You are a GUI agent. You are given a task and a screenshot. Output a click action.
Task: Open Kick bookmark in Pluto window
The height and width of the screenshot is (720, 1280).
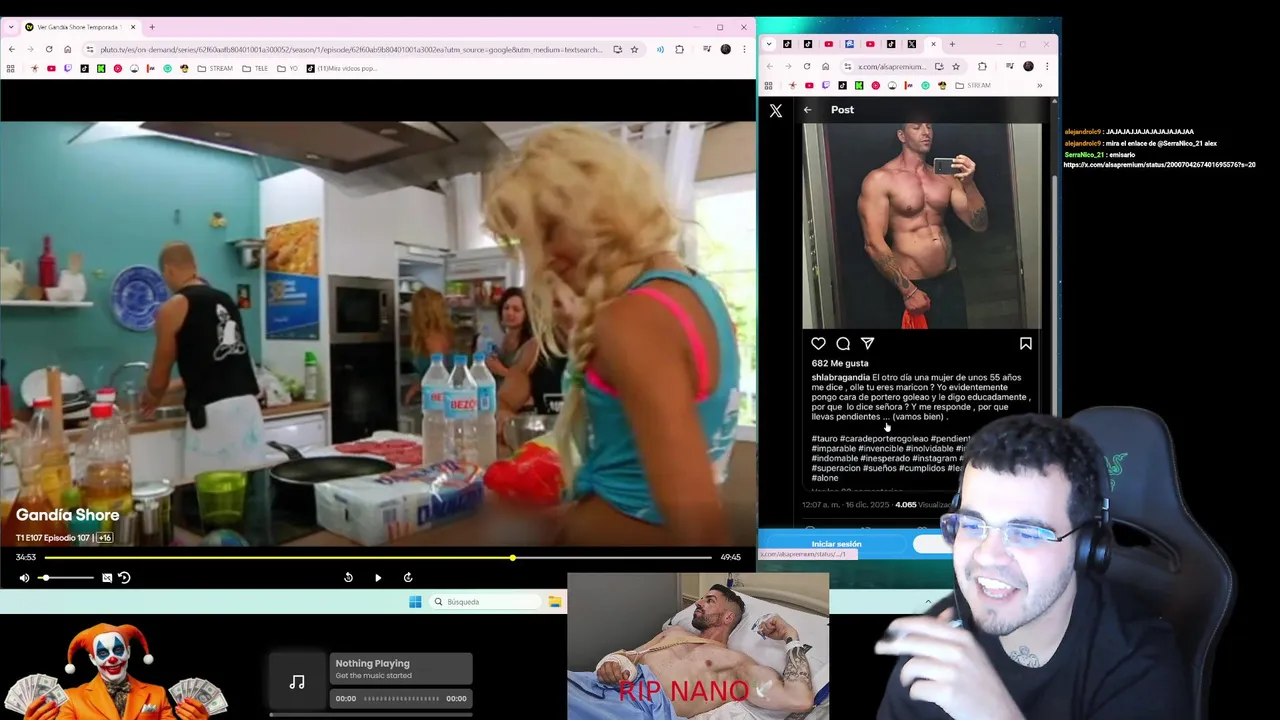click(101, 68)
